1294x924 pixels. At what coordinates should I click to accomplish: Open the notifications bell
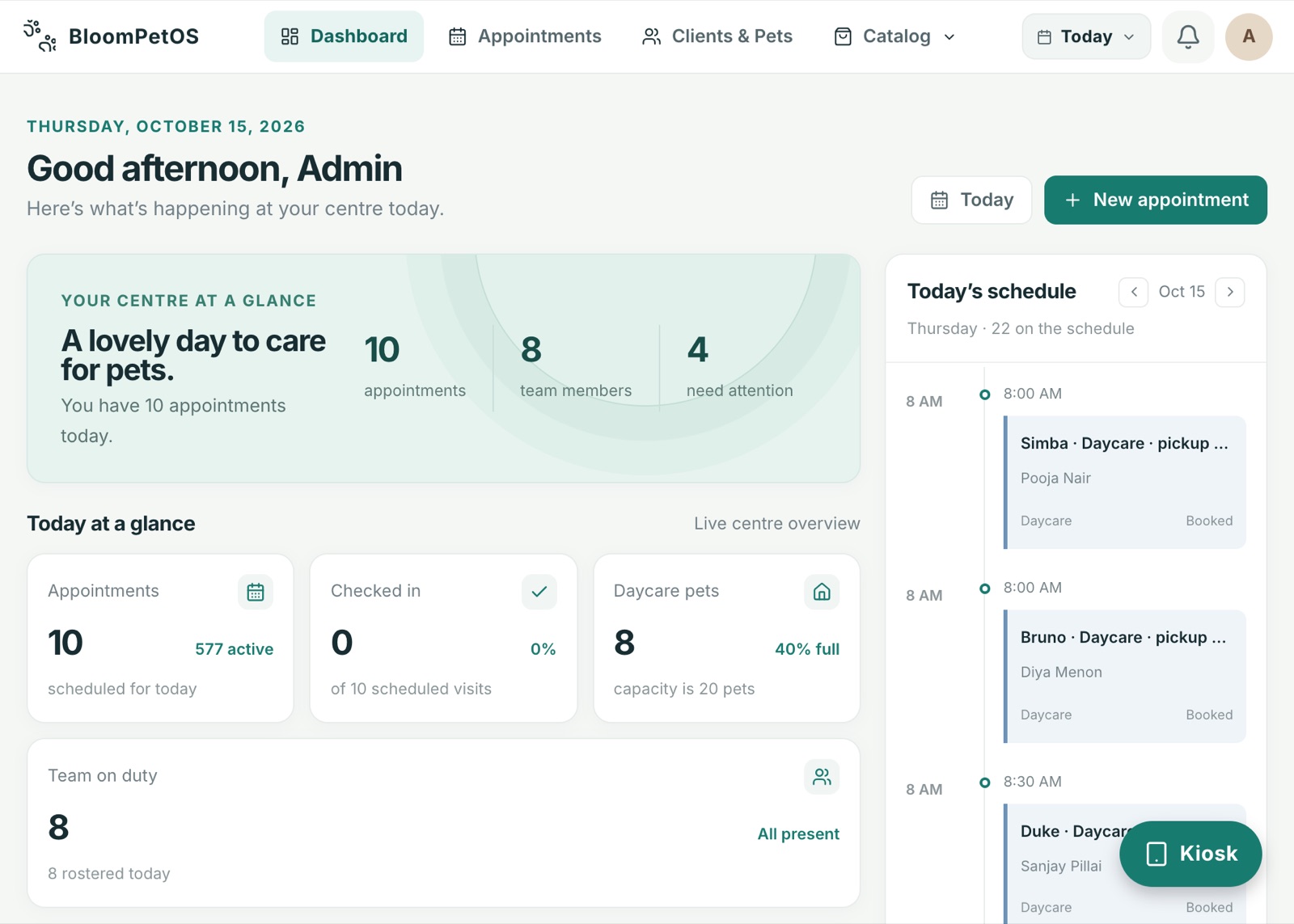point(1187,36)
